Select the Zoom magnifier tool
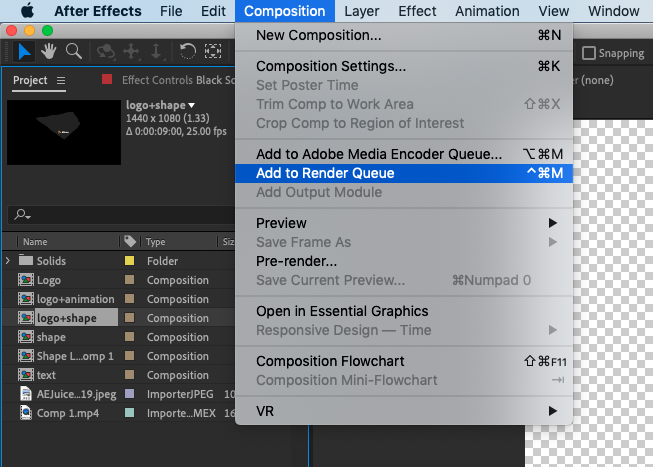This screenshot has height=467, width=653. [x=73, y=51]
